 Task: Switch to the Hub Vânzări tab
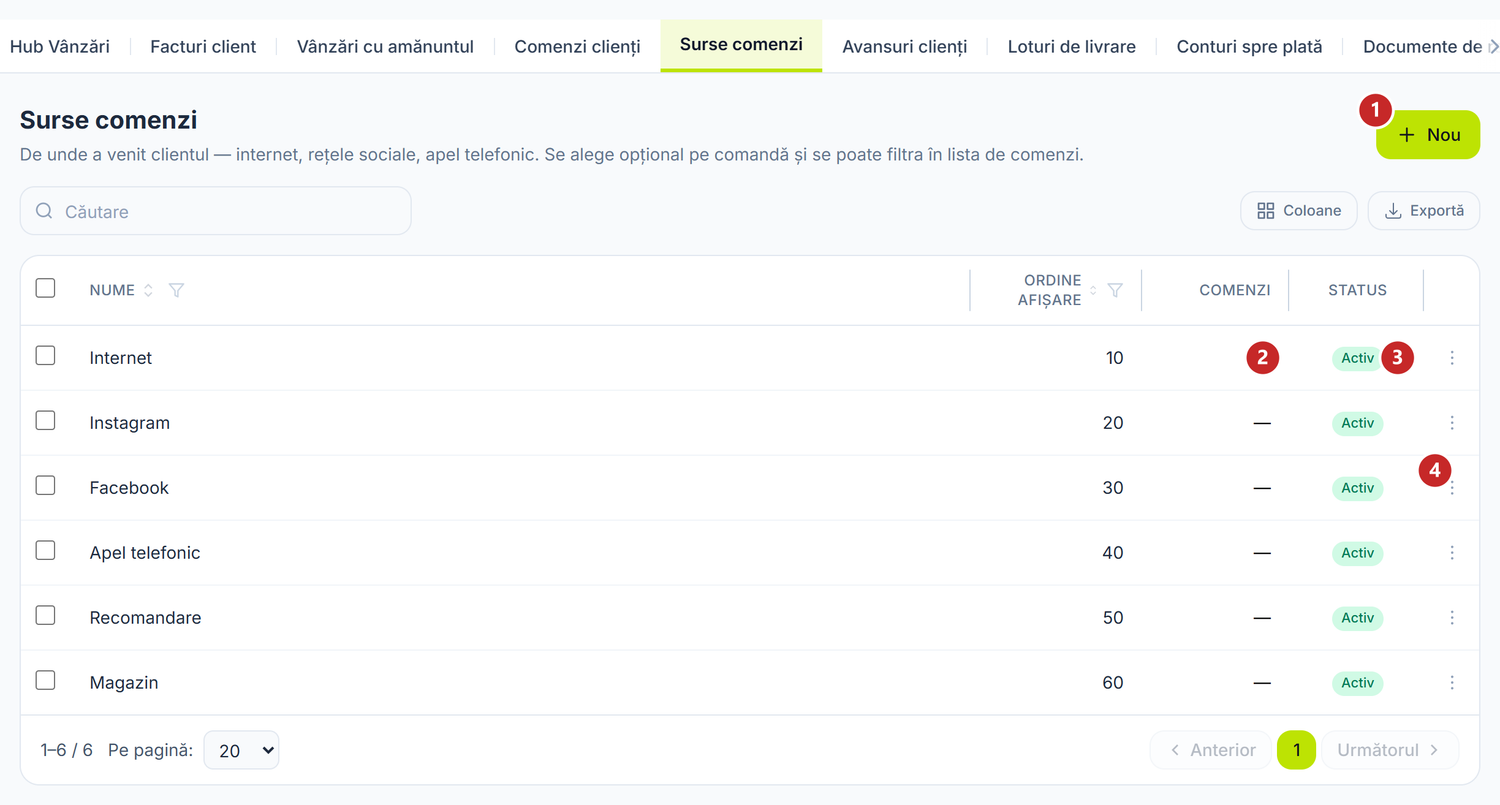60,46
